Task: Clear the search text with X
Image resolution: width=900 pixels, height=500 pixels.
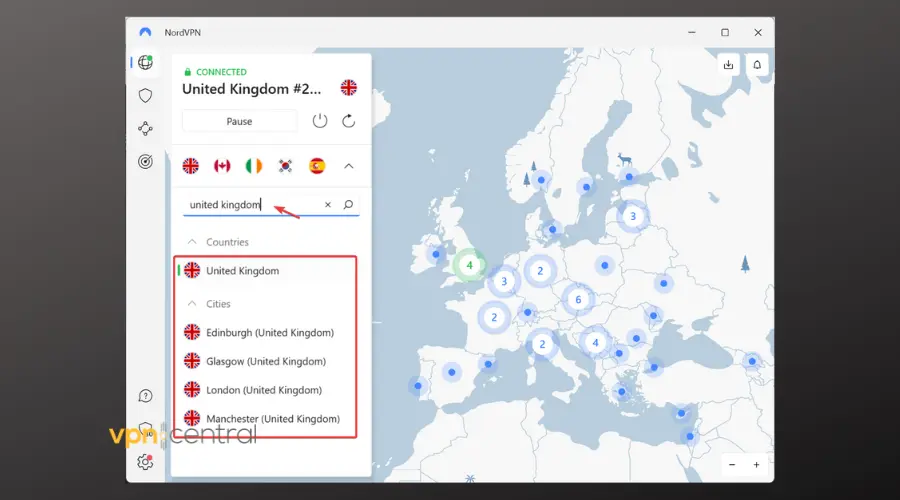Action: pyautogui.click(x=328, y=204)
